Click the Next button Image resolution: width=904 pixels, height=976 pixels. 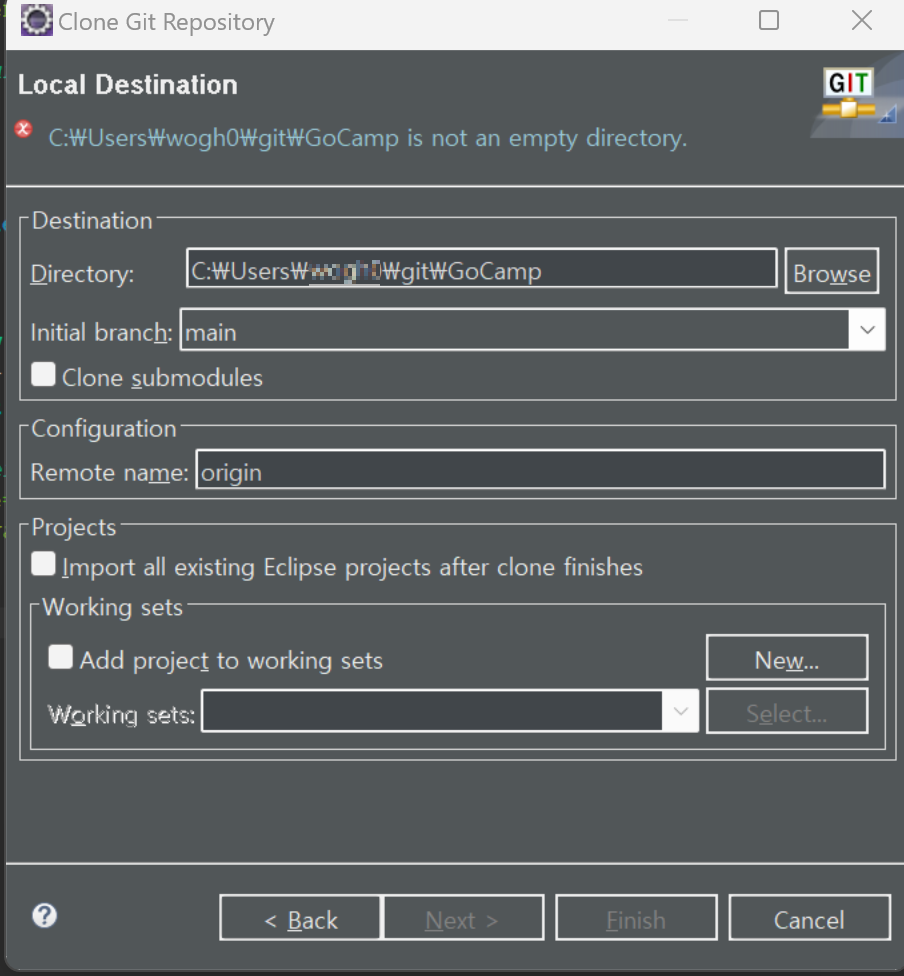463,918
